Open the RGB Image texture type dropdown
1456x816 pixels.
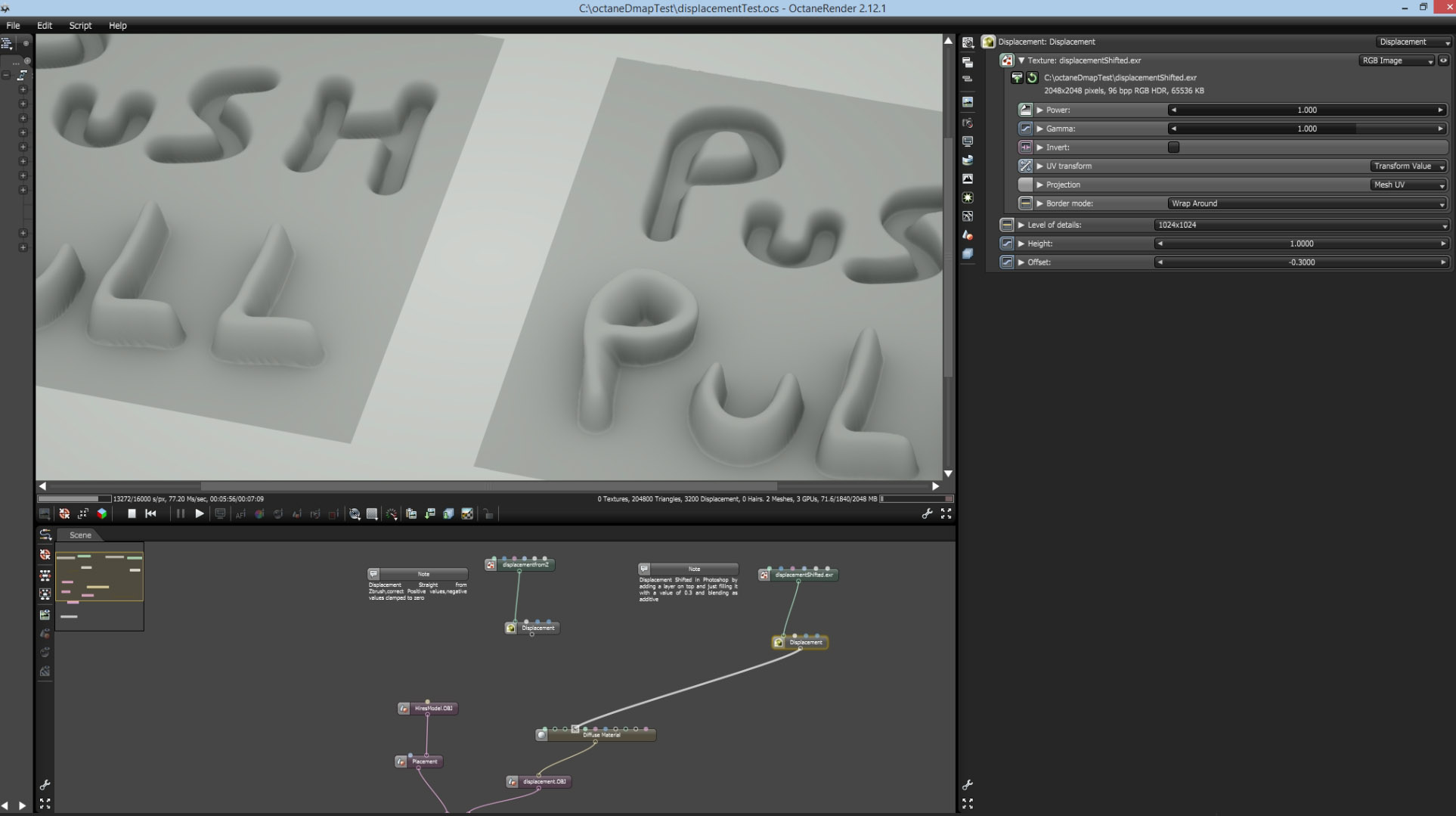coord(1396,61)
